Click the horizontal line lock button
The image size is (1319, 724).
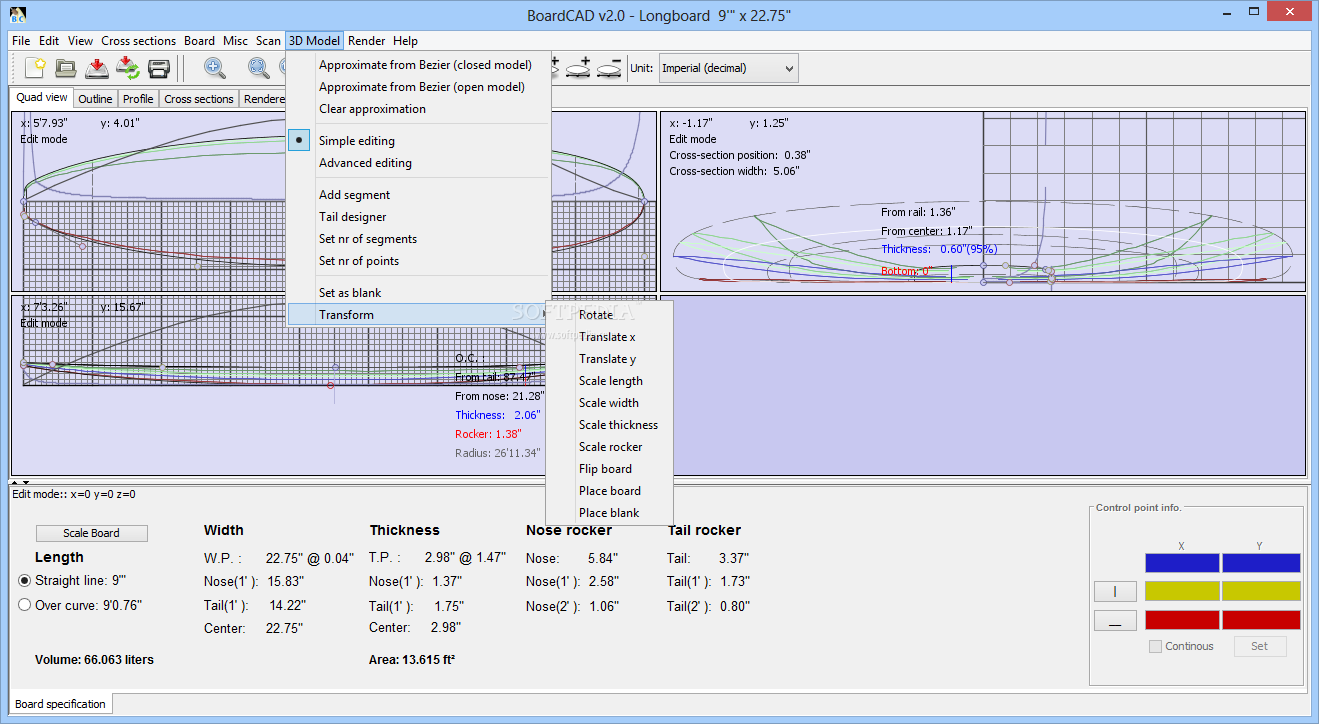pyautogui.click(x=1115, y=620)
